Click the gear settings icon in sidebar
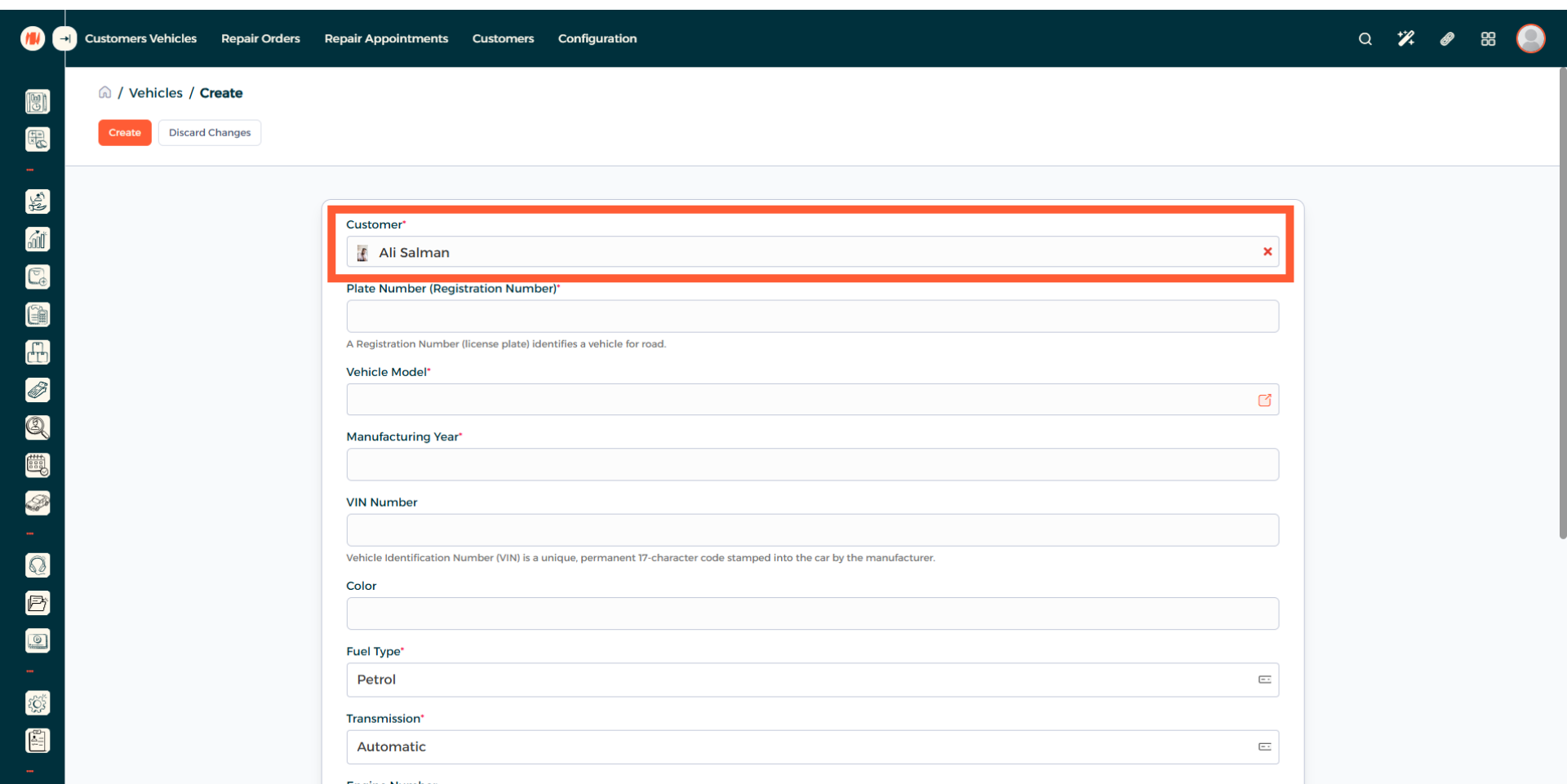This screenshot has height=784, width=1567. (x=38, y=703)
